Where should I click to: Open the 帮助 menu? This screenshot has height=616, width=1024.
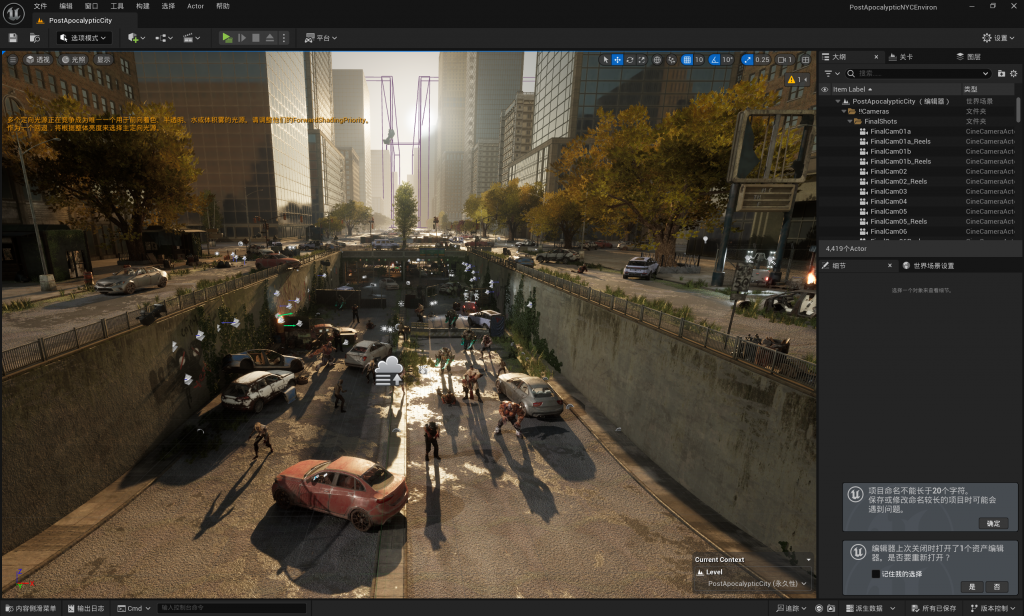[x=223, y=6]
